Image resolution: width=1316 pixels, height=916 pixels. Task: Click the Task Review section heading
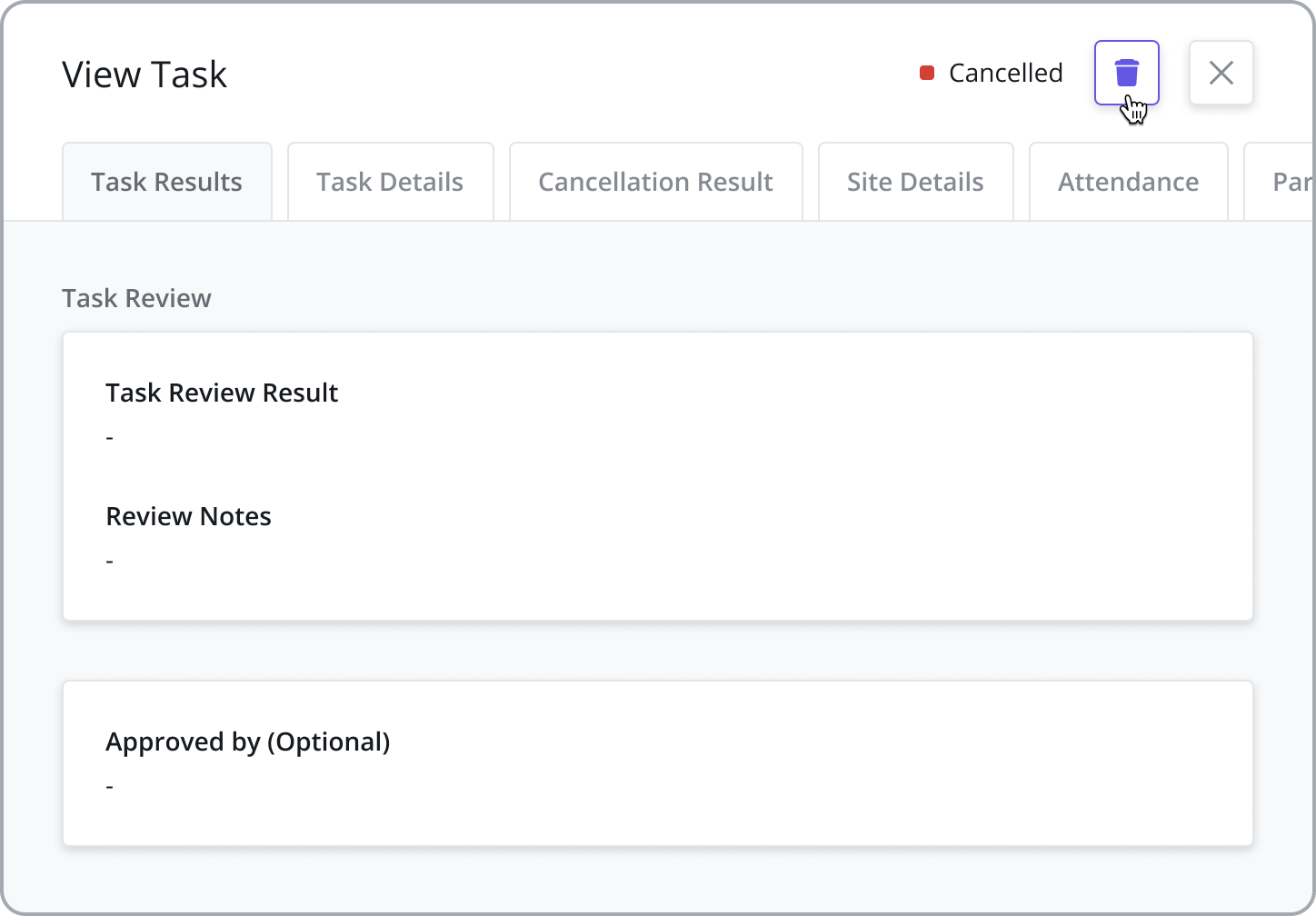pyautogui.click(x=136, y=298)
